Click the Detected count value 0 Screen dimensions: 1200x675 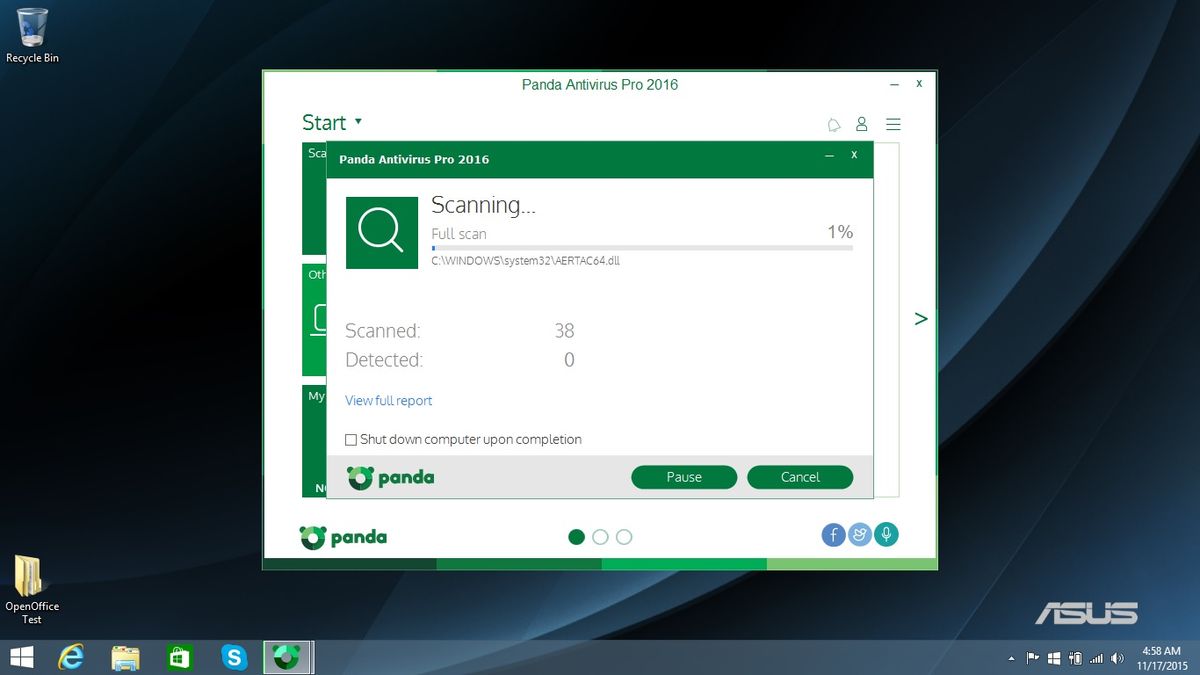tap(569, 360)
